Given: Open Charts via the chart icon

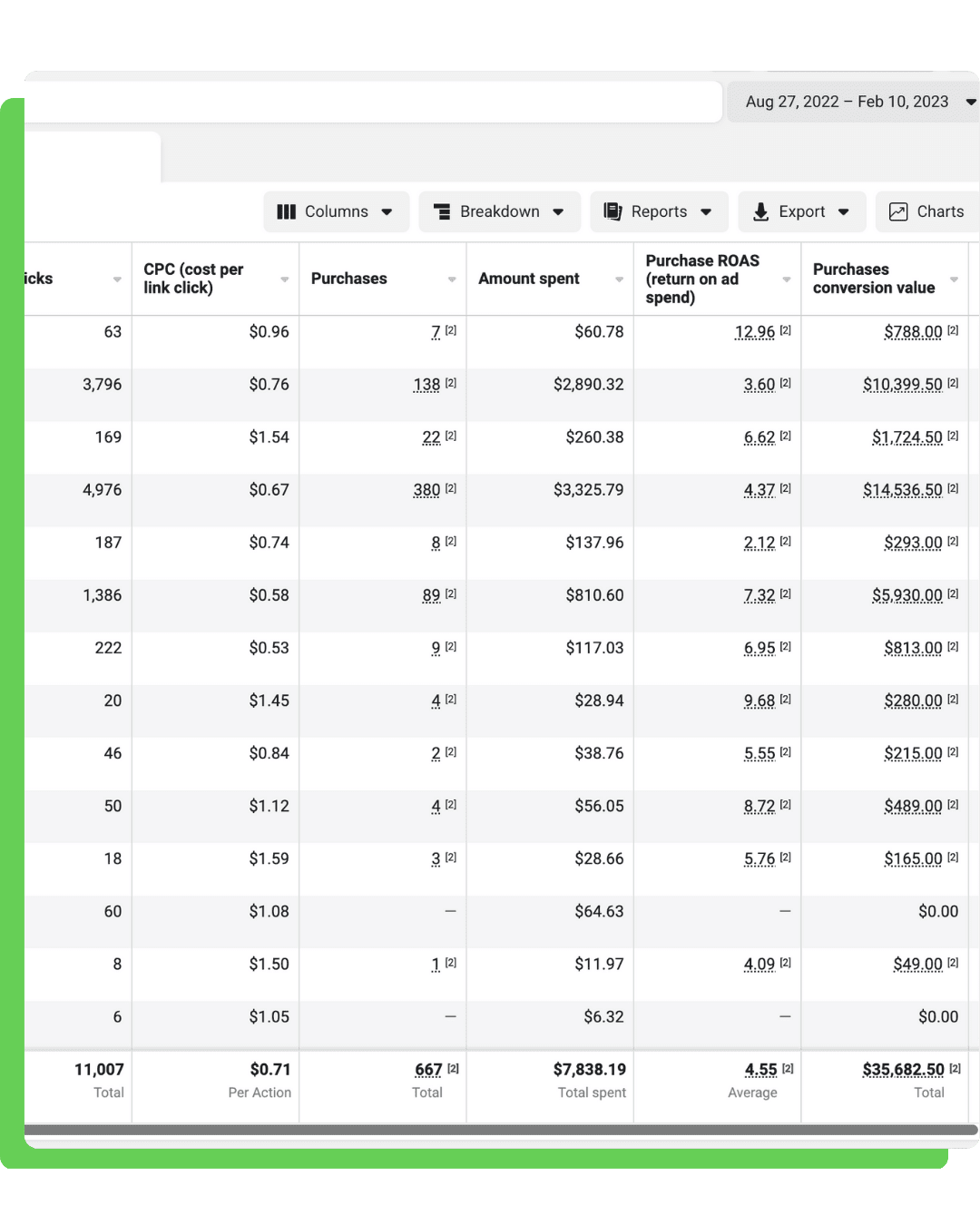Looking at the screenshot, I should point(898,211).
